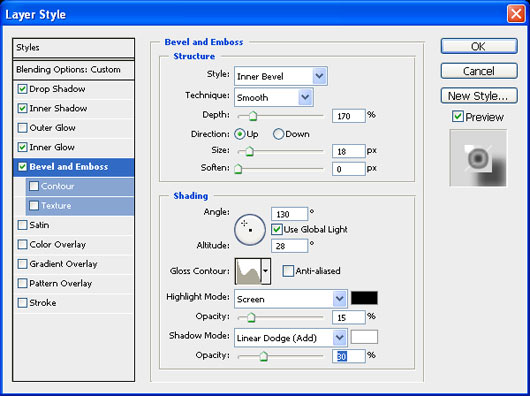Click the Highlight Opacity field showing 15
Viewport: 530px width, 396px height.
[349, 318]
